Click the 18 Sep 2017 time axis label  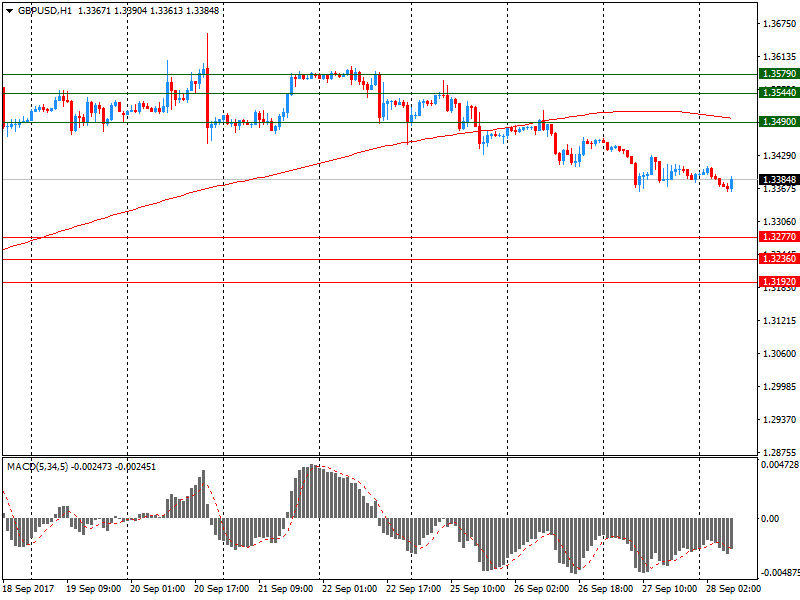click(29, 589)
